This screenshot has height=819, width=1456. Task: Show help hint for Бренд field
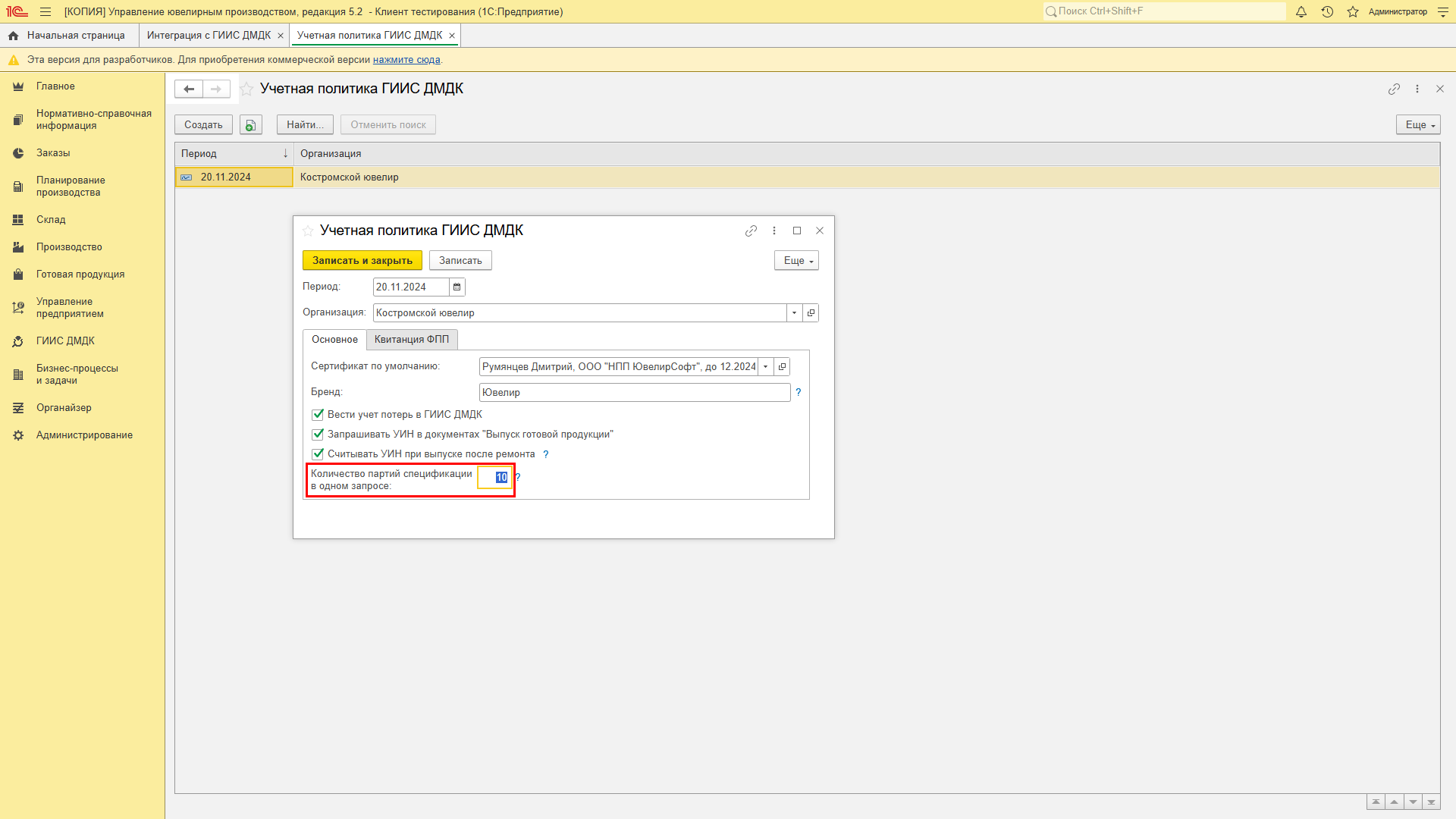[798, 392]
